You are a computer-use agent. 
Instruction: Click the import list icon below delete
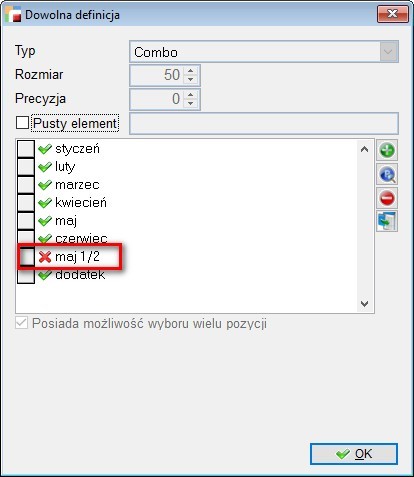[387, 221]
